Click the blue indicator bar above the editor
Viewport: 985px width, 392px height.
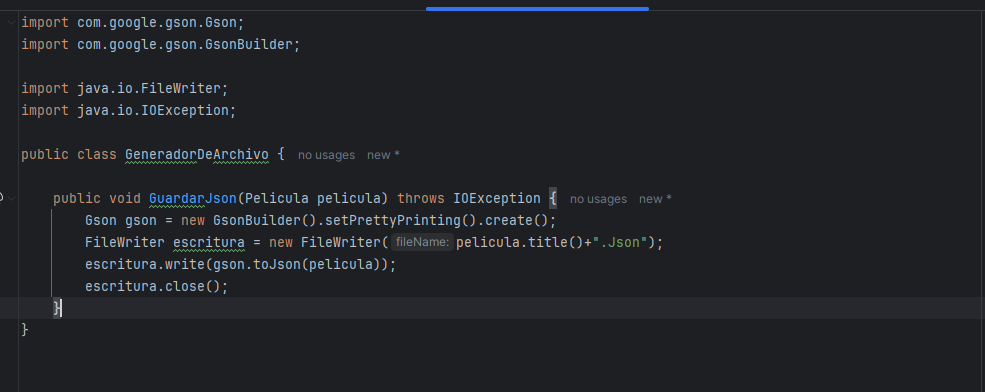click(x=537, y=9)
